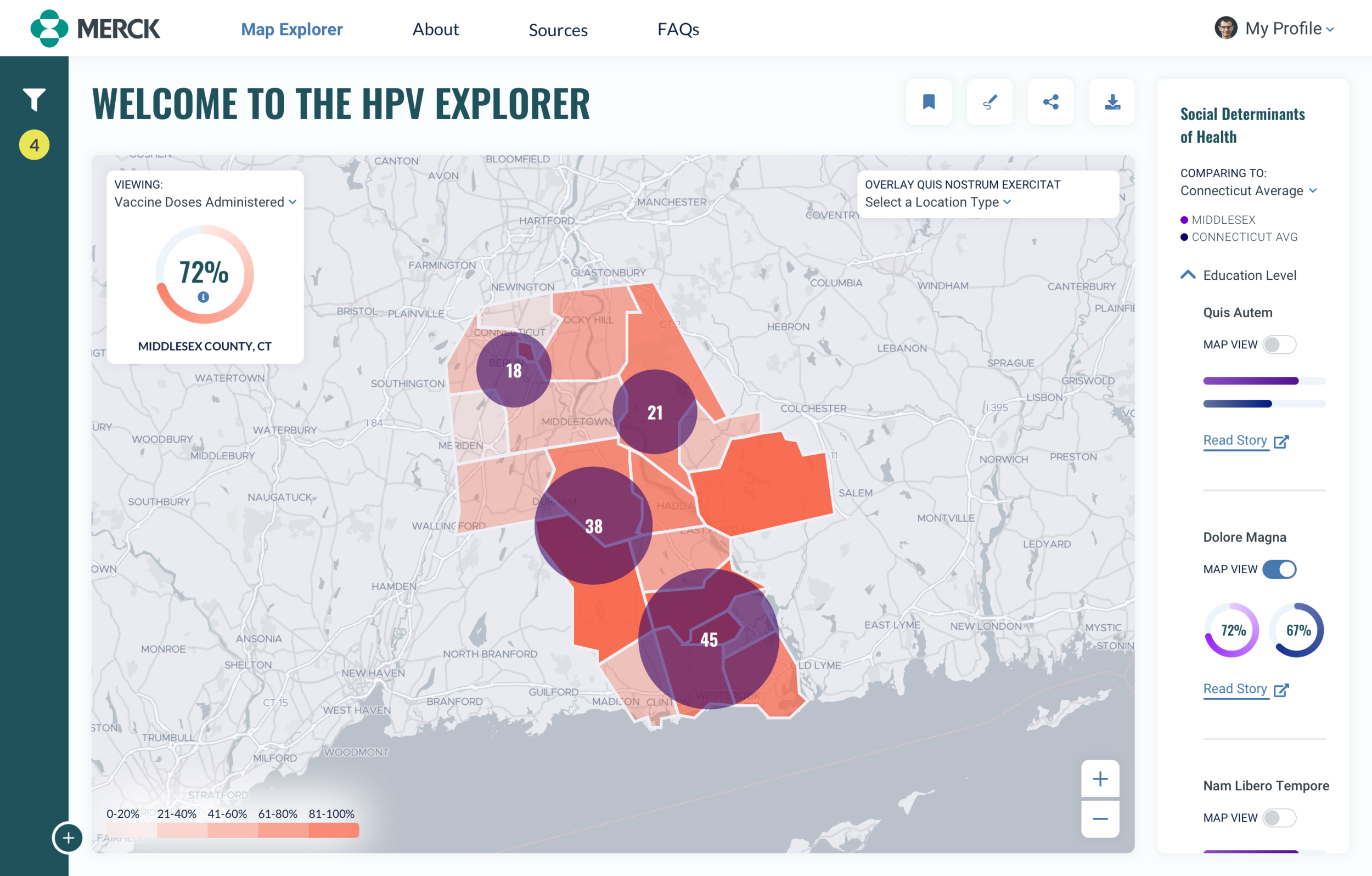Viewport: 1372px width, 876px height.
Task: Open Connecticut Average comparison dropdown
Action: [1248, 191]
